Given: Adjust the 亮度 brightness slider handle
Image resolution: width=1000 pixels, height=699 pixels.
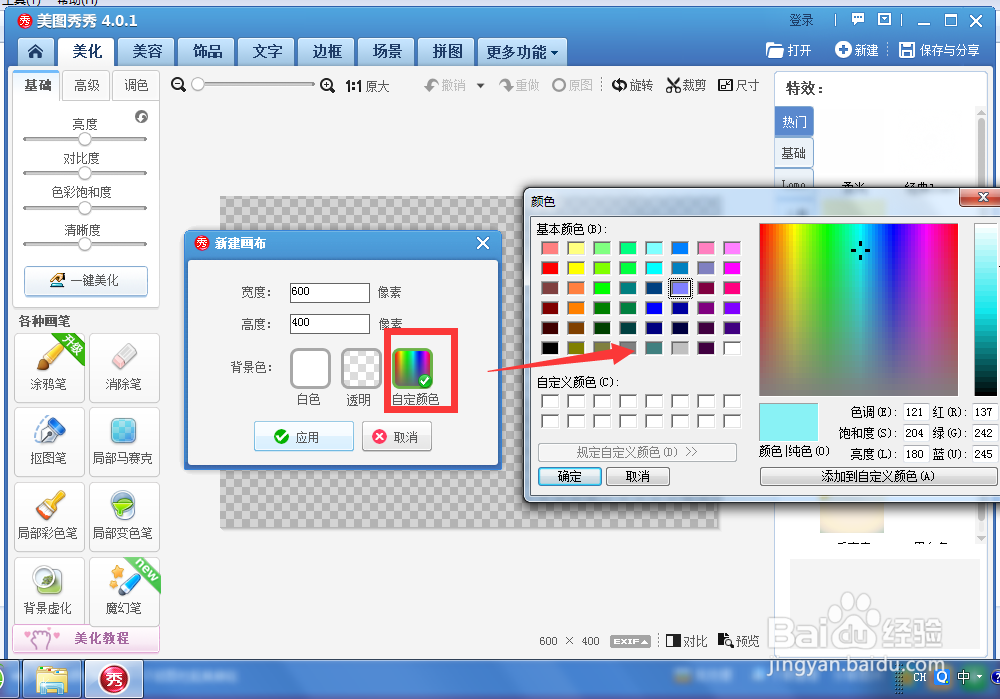Looking at the screenshot, I should click(x=85, y=139).
